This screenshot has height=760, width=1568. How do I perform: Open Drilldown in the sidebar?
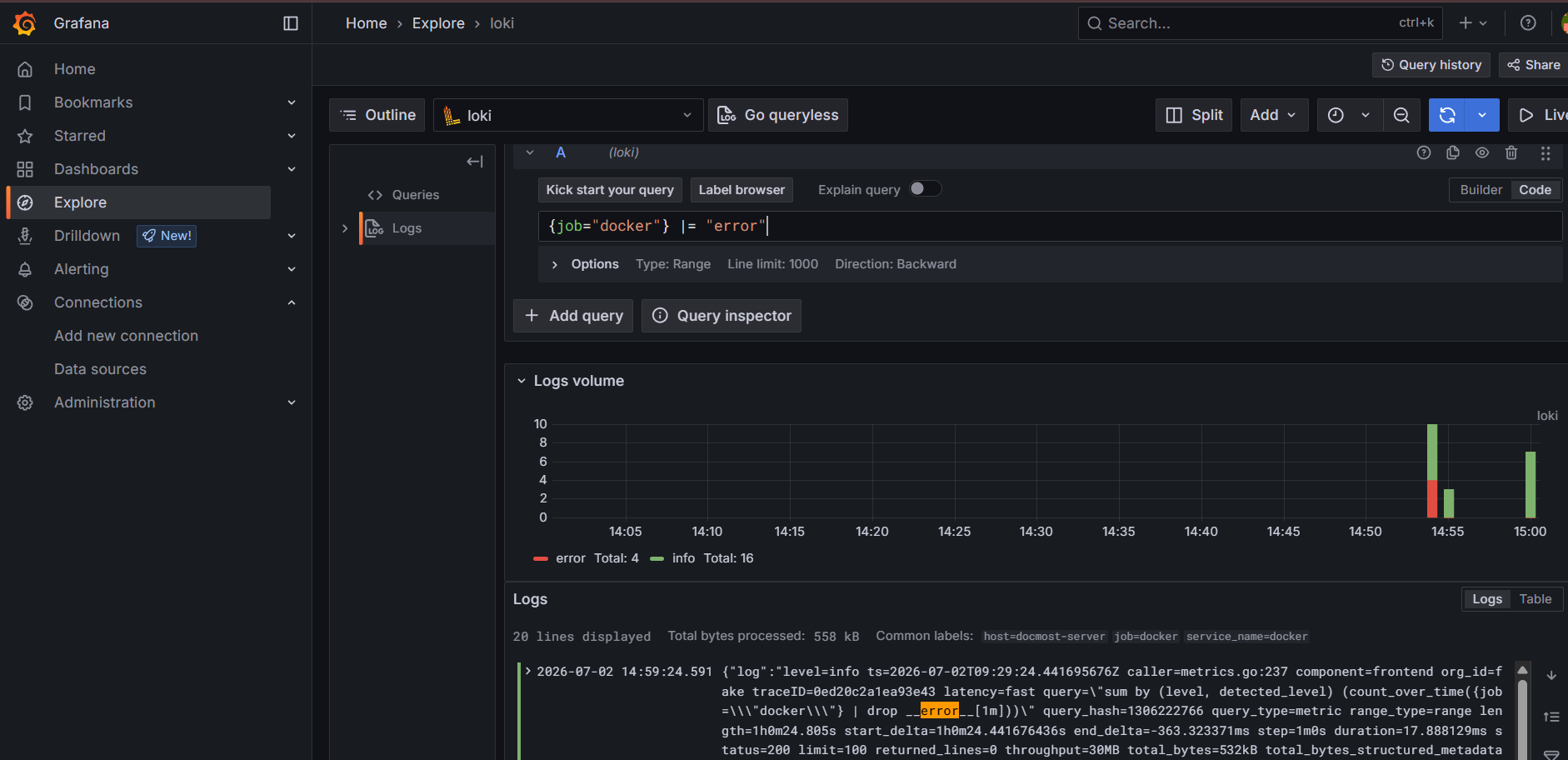(x=87, y=236)
